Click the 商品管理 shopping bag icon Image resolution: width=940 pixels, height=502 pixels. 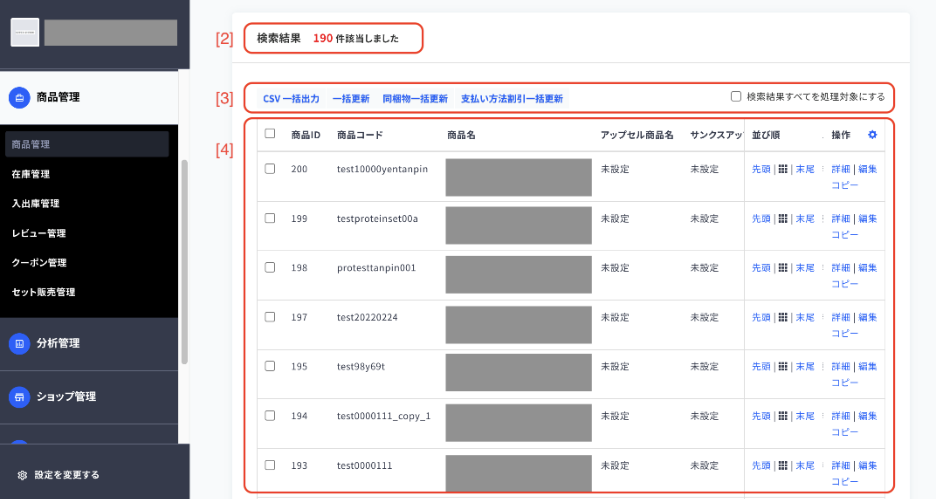pos(19,98)
